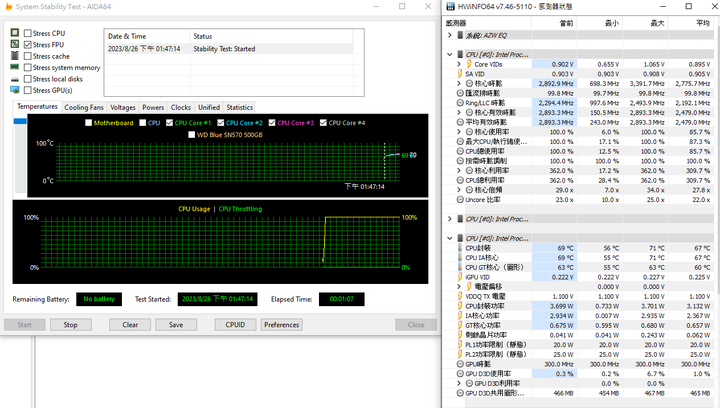Image resolution: width=720 pixels, height=408 pixels.
Task: Click the circle icon for GPU時脈
Action: click(x=460, y=363)
